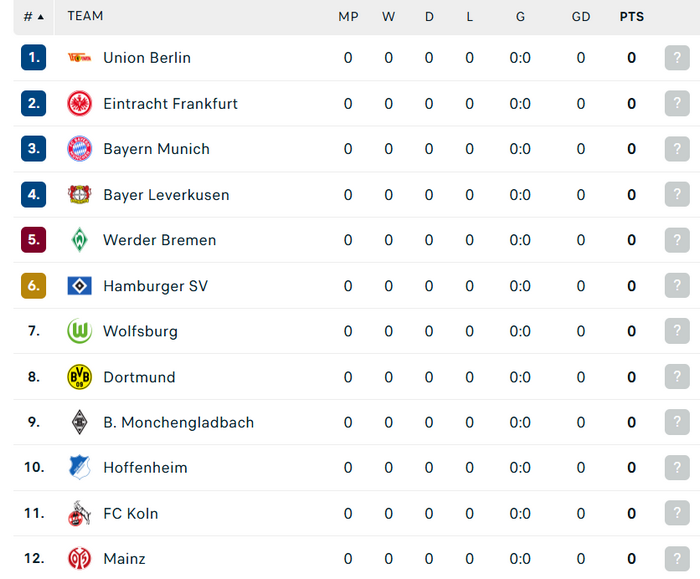The width and height of the screenshot is (700, 579).
Task: Click the form question mark for Union Berlin
Action: pos(677,58)
